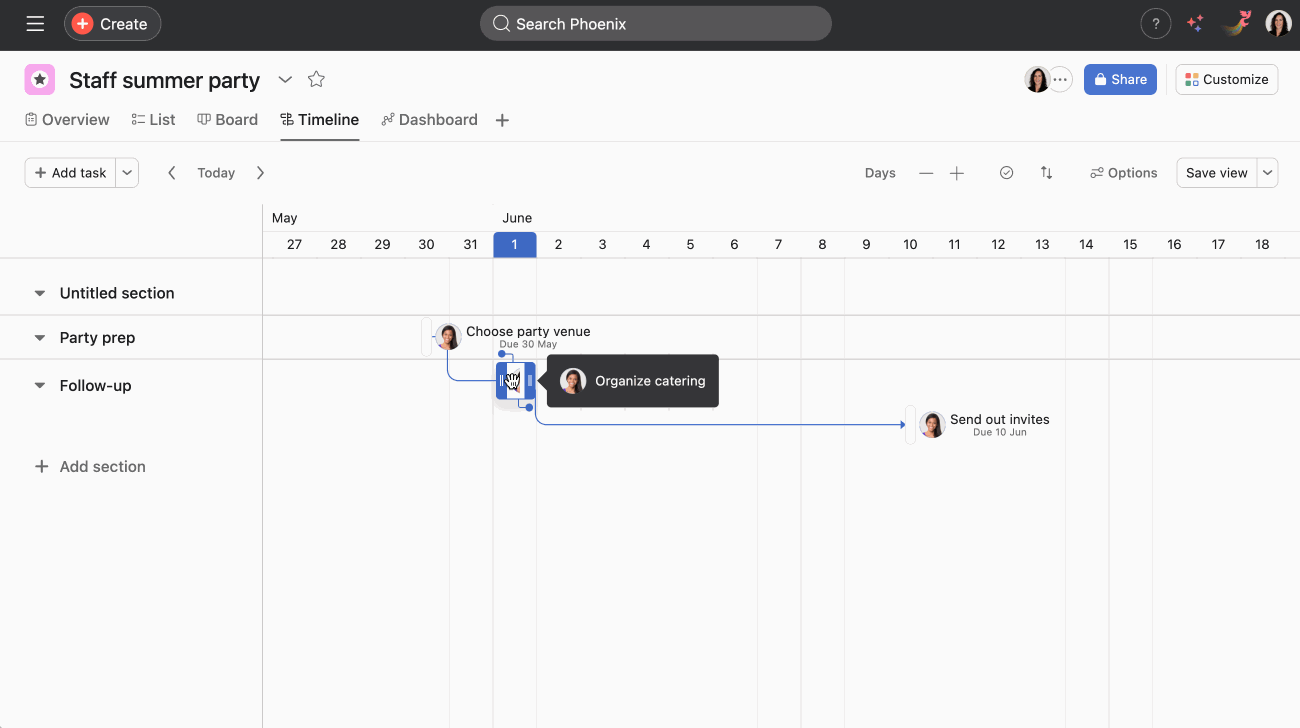The image size is (1300, 728).
Task: Open the Save view dropdown arrow
Action: pos(1266,172)
